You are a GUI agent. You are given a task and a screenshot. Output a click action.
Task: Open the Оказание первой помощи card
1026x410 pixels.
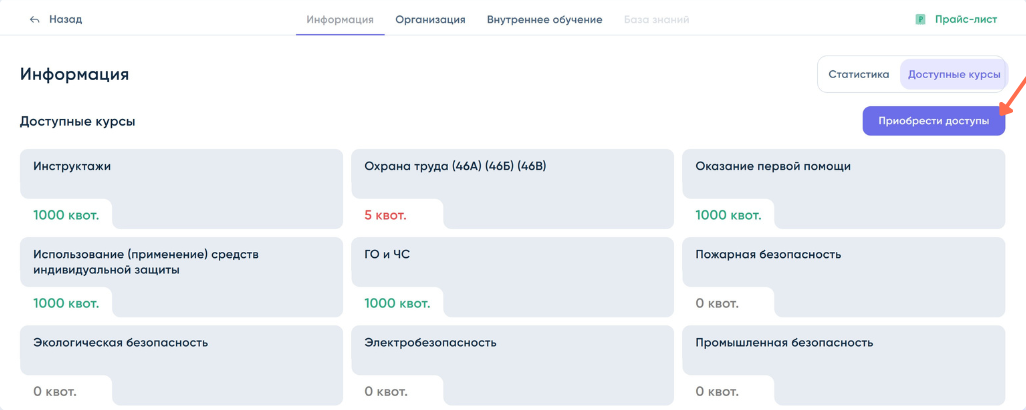click(843, 175)
